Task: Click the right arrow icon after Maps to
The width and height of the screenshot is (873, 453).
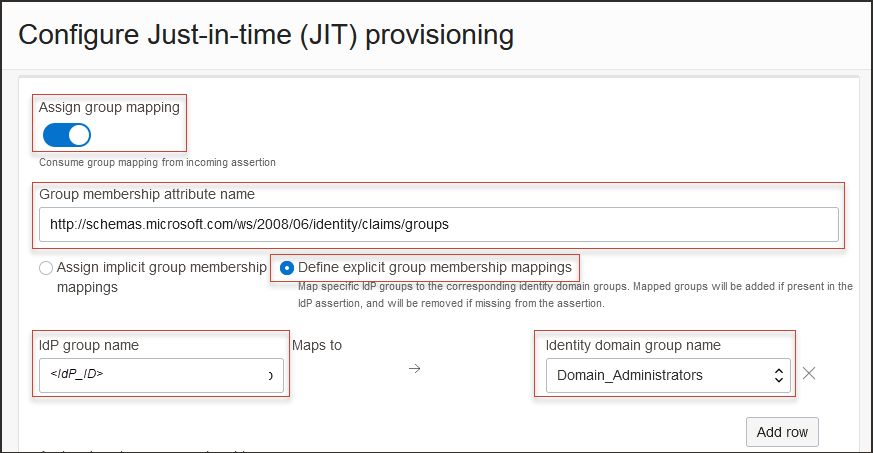Action: pyautogui.click(x=415, y=369)
